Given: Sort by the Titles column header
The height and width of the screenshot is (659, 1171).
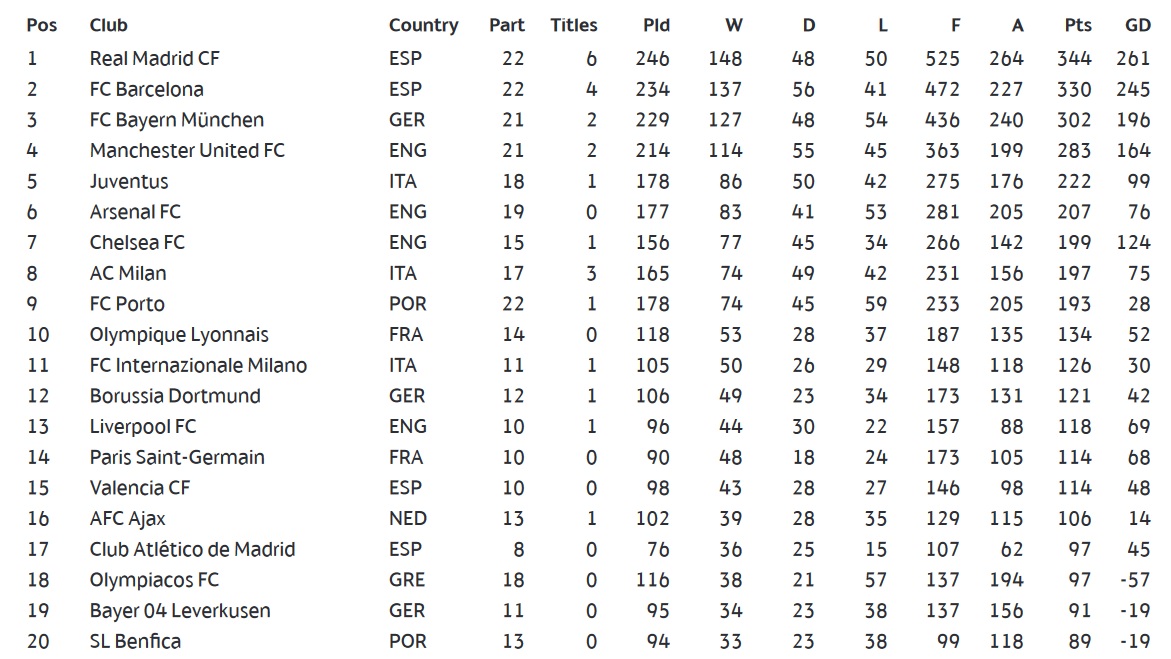Looking at the screenshot, I should pos(573,25).
